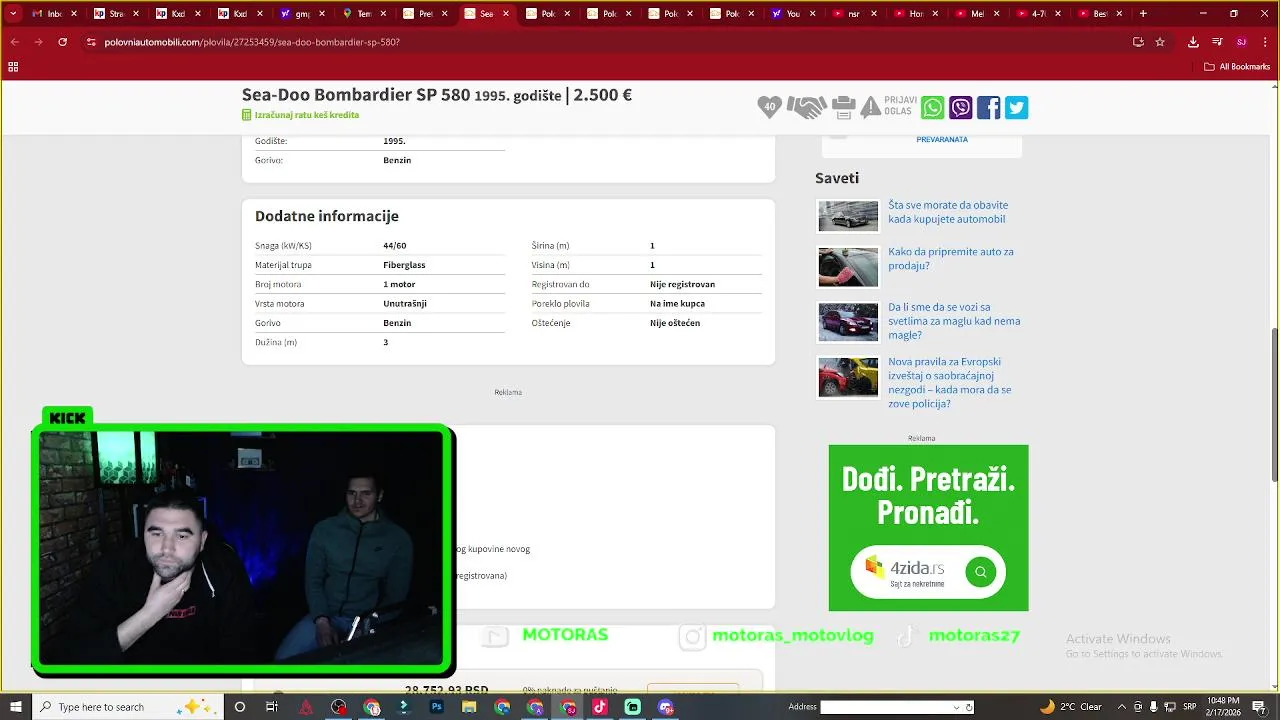Click thumbnail of black car article
Image resolution: width=1280 pixels, height=720 pixels.
[848, 216]
